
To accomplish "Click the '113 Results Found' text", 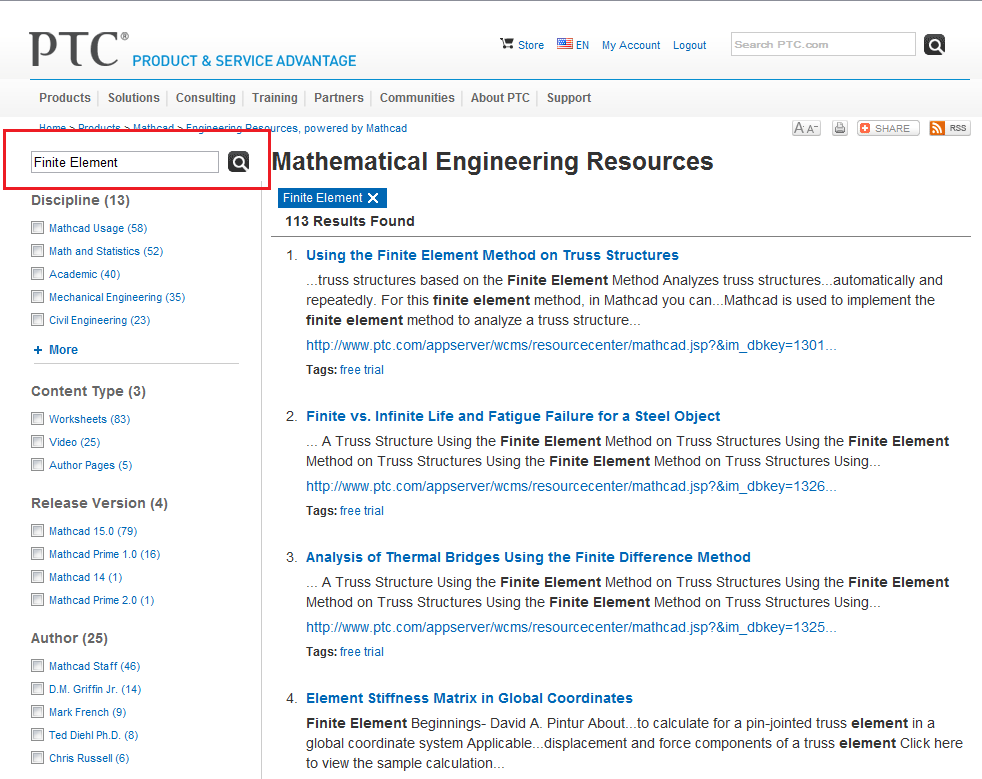I will (x=349, y=221).
